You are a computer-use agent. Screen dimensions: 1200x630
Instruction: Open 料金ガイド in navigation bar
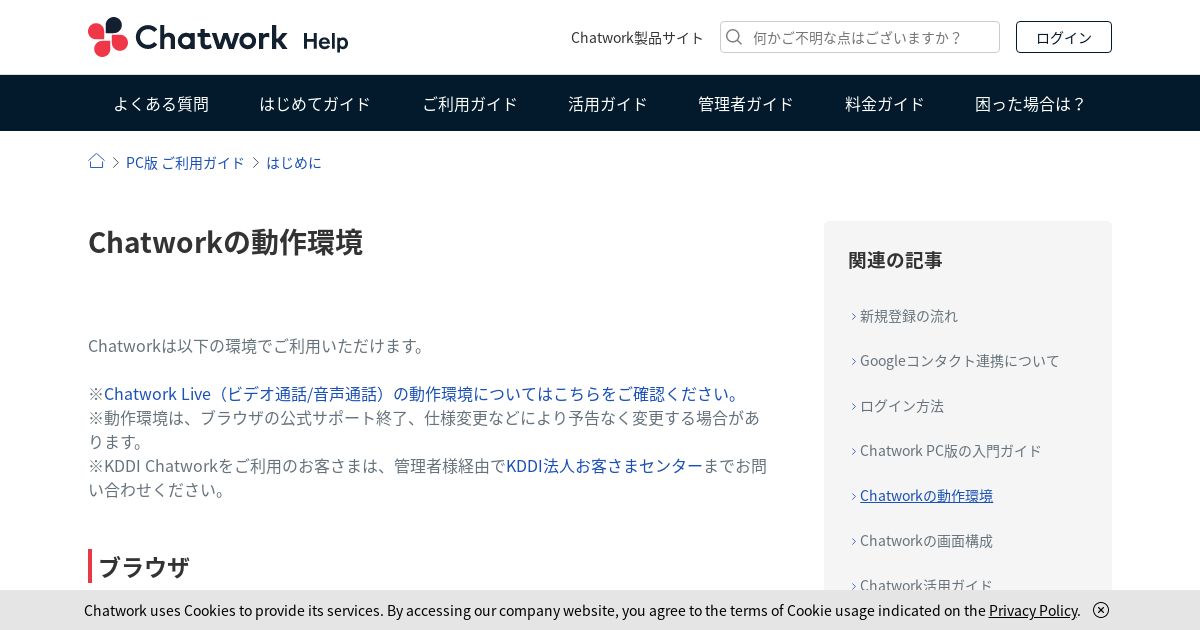[885, 103]
